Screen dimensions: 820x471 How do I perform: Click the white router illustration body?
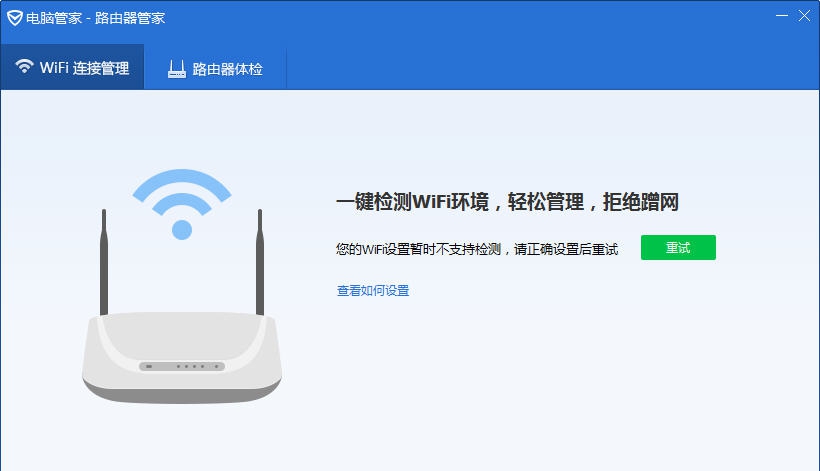(x=181, y=358)
